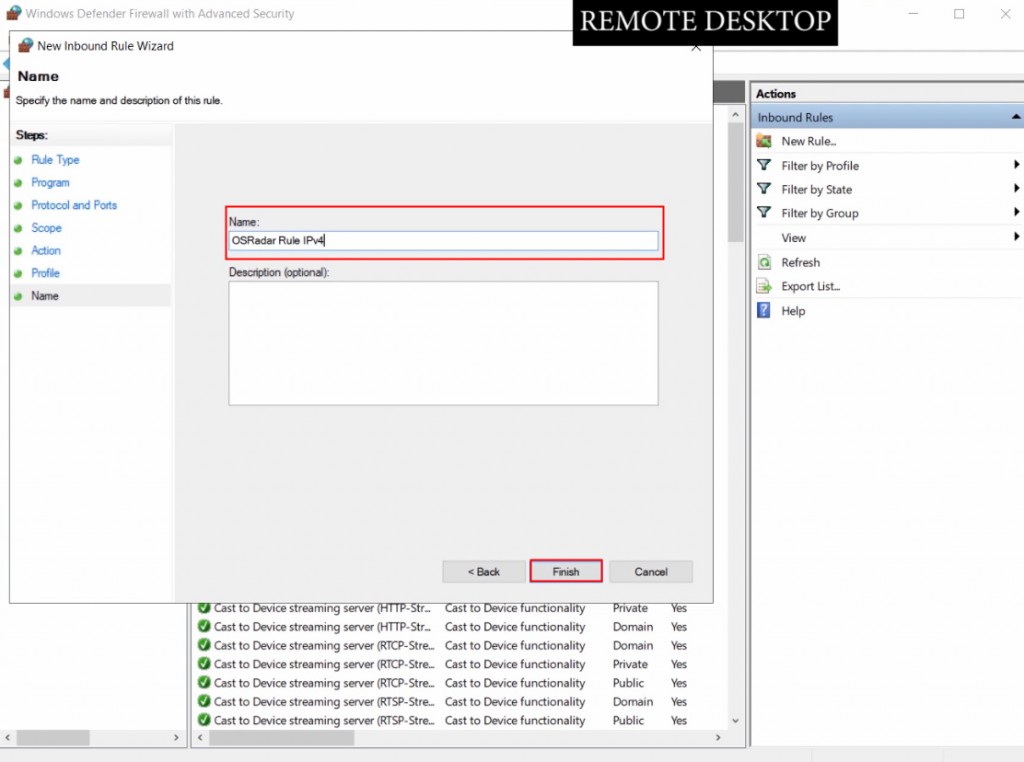Click green check icon of RTSP-Stre Public rule

click(x=204, y=720)
